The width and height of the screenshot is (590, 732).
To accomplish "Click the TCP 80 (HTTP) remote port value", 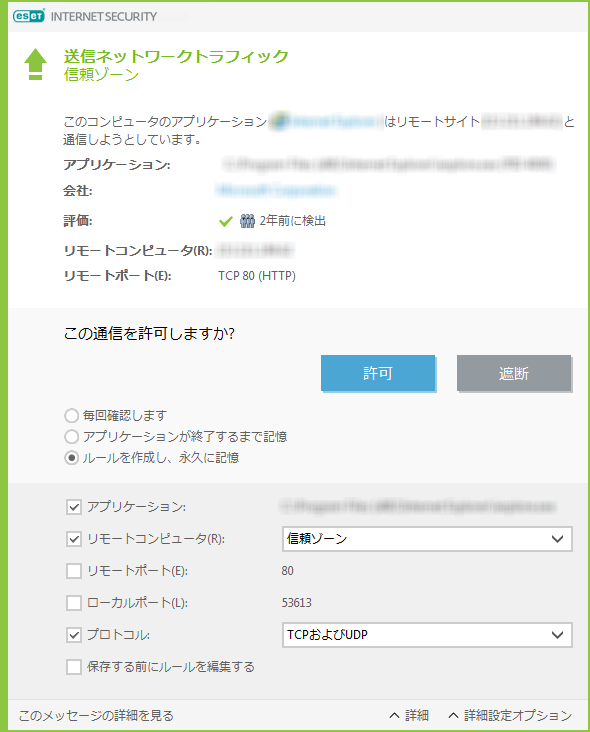I will tap(257, 276).
